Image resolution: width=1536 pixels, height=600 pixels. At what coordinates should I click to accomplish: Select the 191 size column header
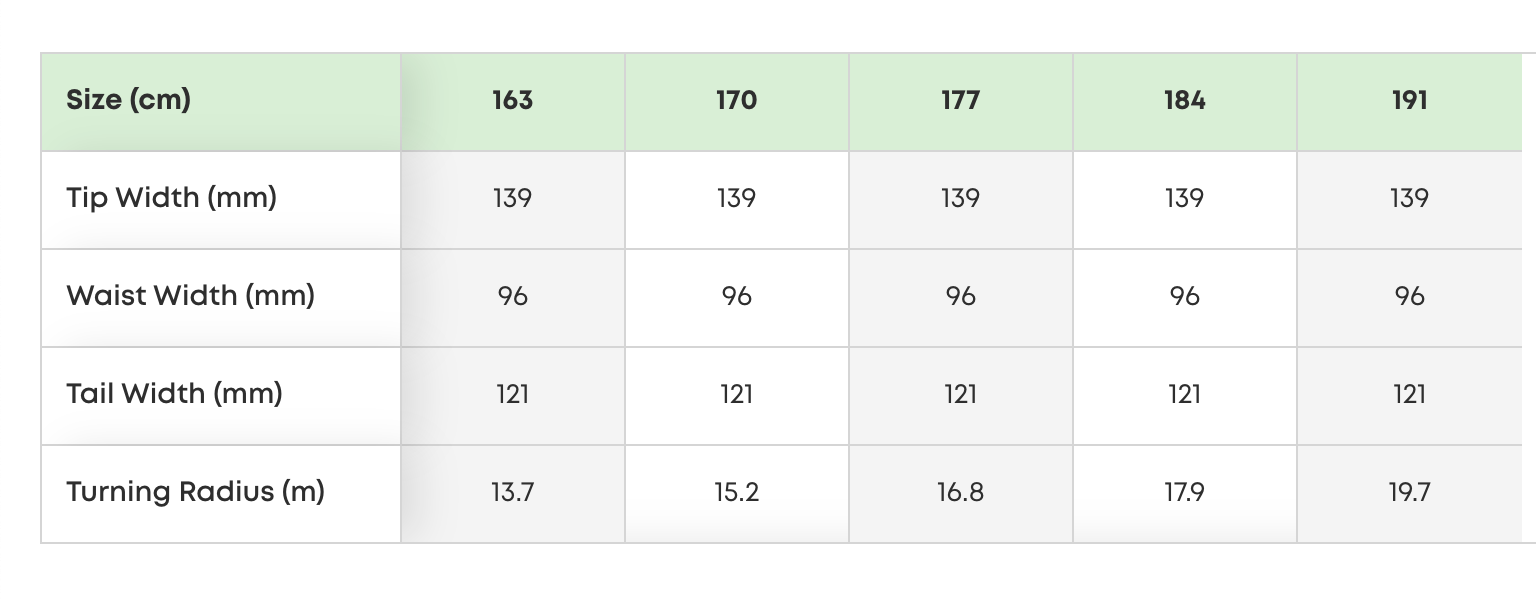click(1410, 102)
